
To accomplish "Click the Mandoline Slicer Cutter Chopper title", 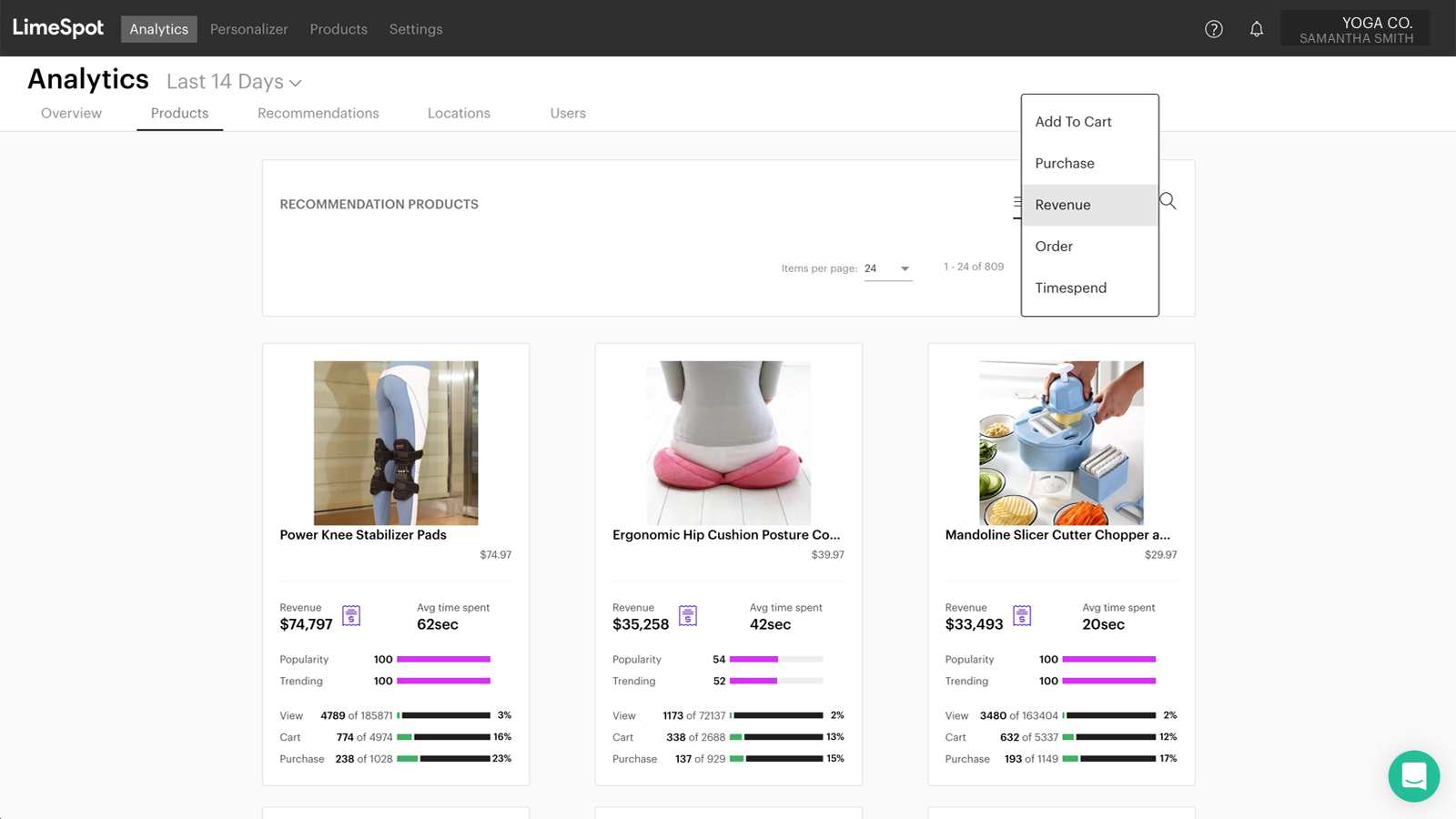I will pos(1057,535).
